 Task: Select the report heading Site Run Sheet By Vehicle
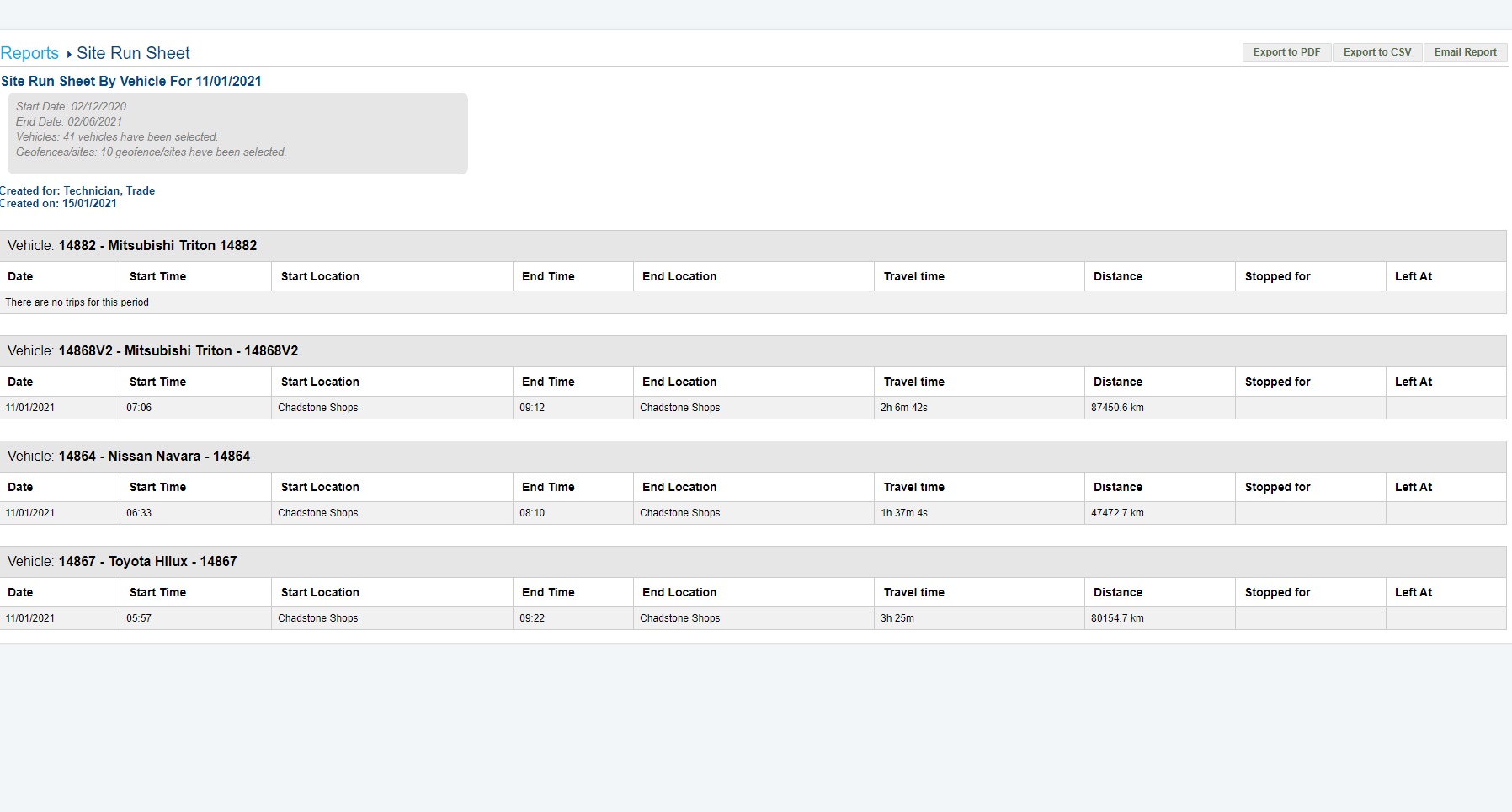pos(131,81)
